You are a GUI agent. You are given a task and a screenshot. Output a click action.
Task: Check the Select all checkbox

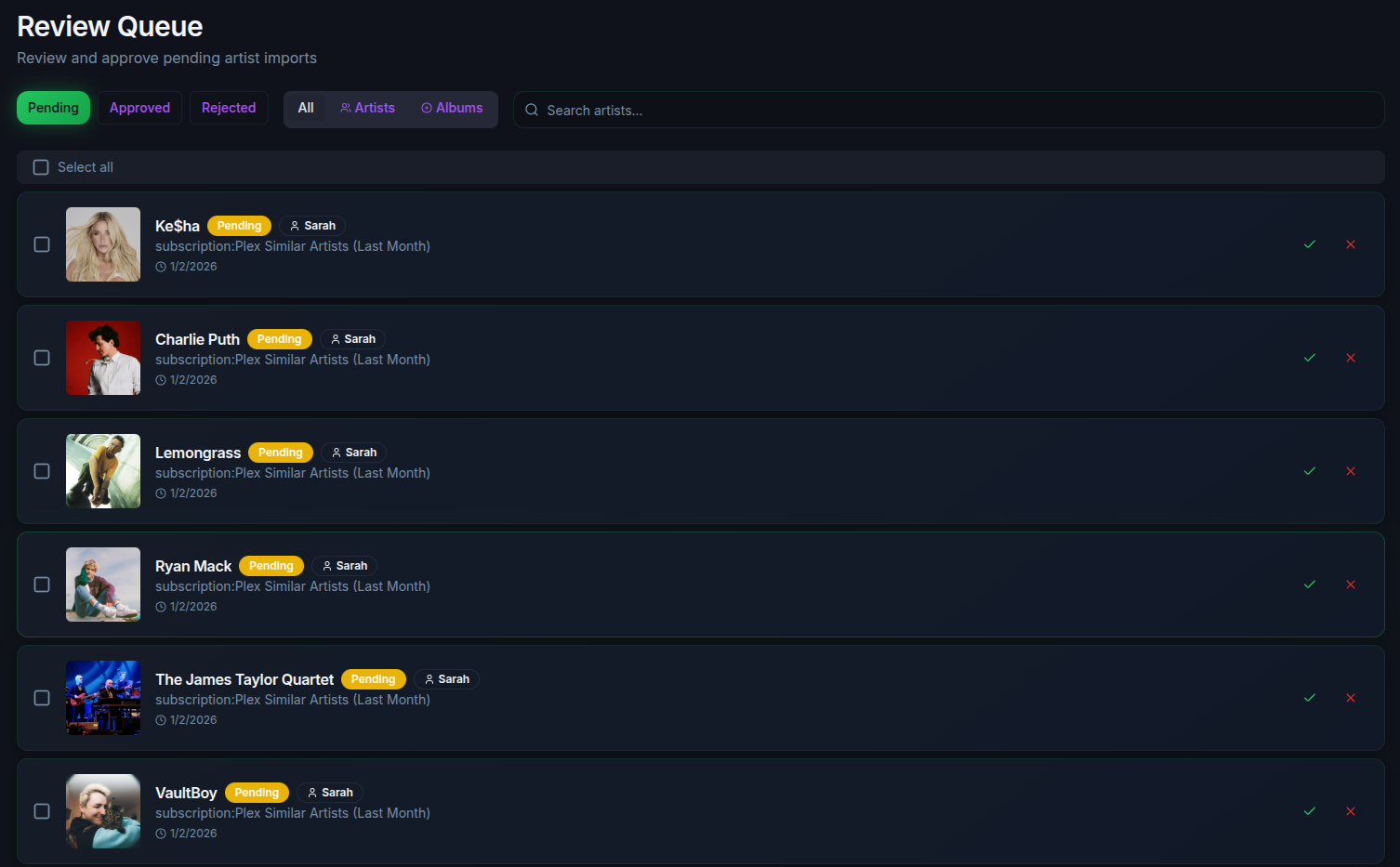pyautogui.click(x=41, y=167)
